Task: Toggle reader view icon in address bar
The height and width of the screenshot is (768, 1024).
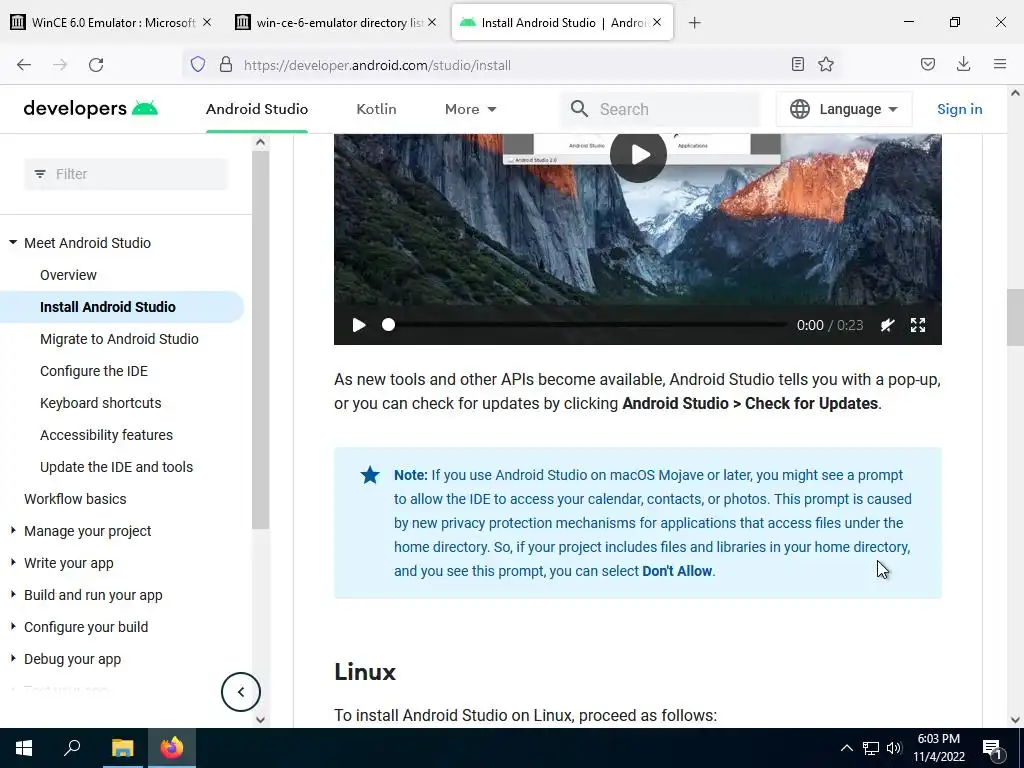Action: [x=797, y=64]
